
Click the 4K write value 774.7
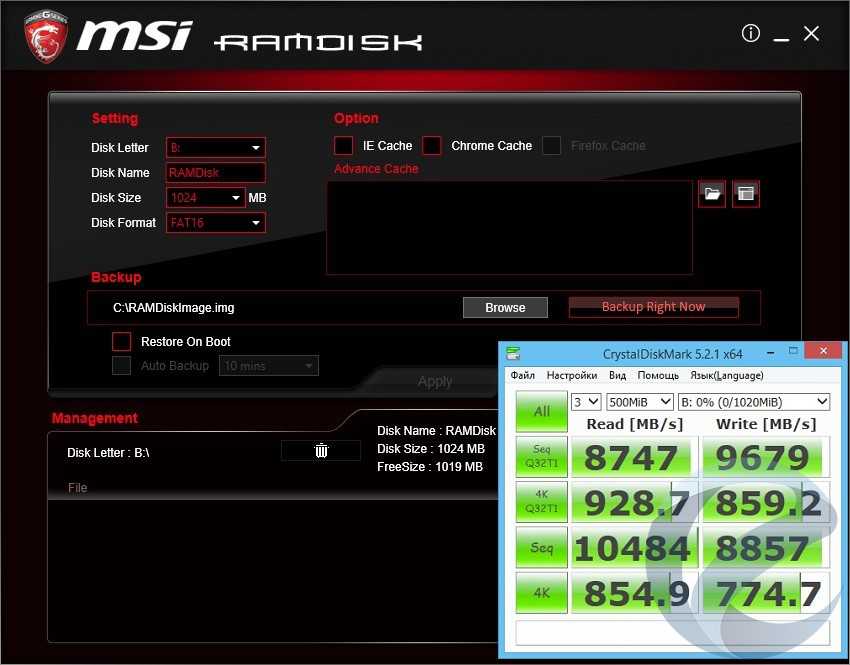pos(766,593)
